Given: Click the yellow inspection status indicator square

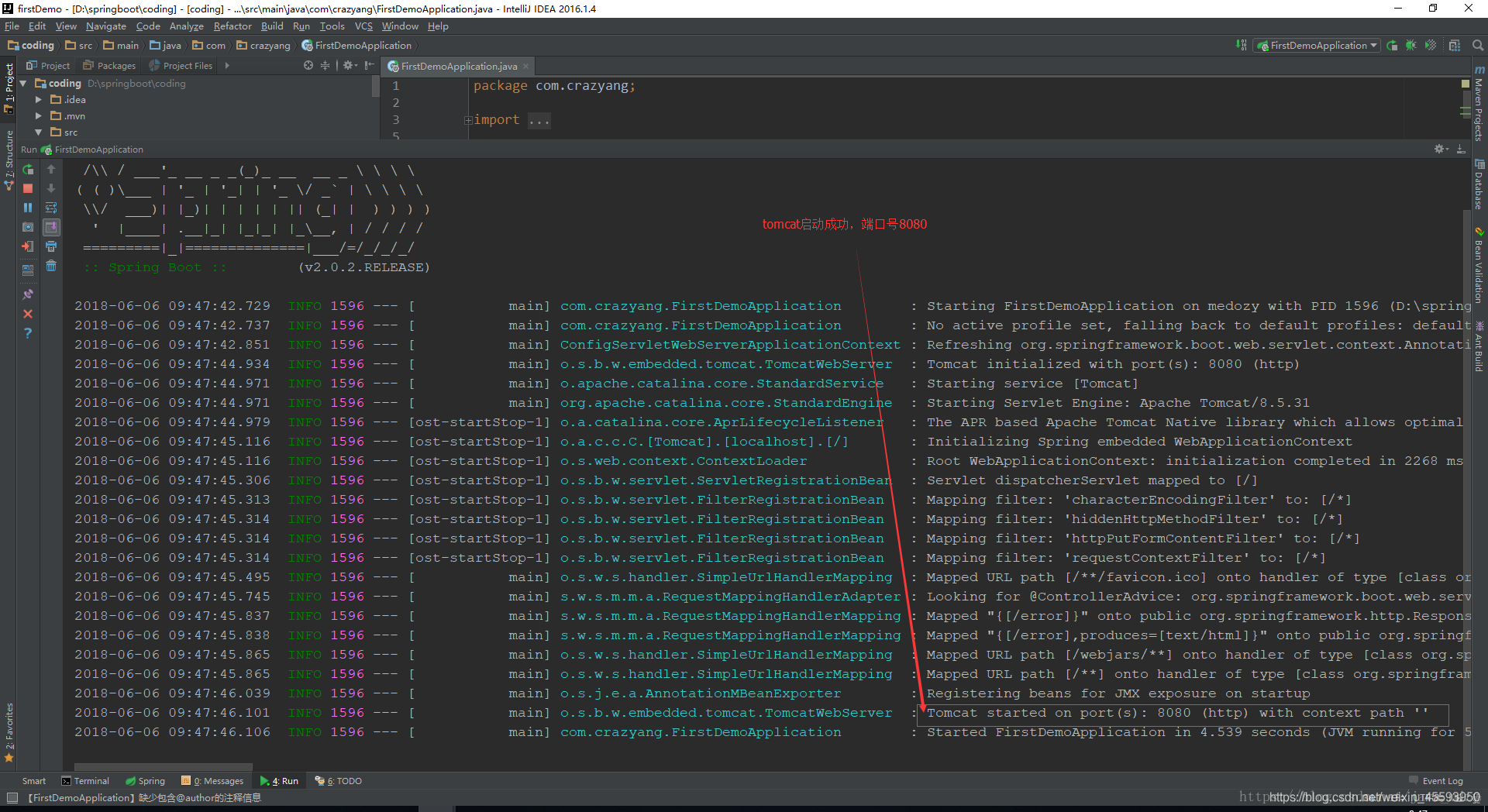Looking at the screenshot, I should [x=1465, y=83].
